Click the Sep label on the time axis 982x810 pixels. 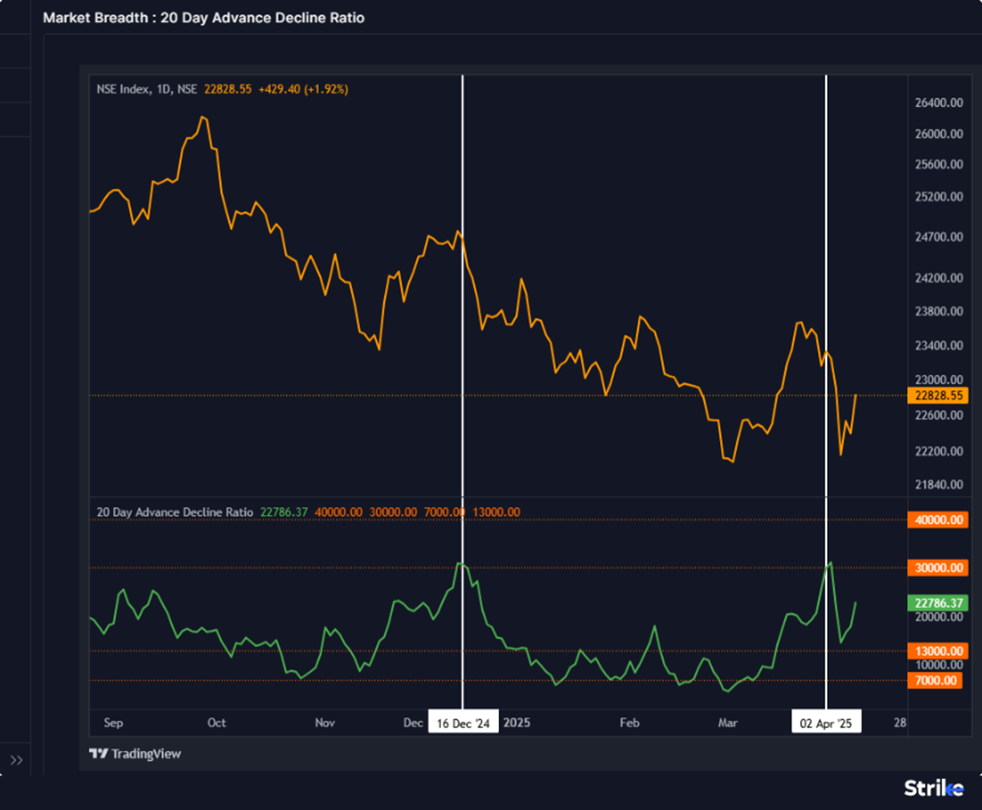click(x=113, y=722)
